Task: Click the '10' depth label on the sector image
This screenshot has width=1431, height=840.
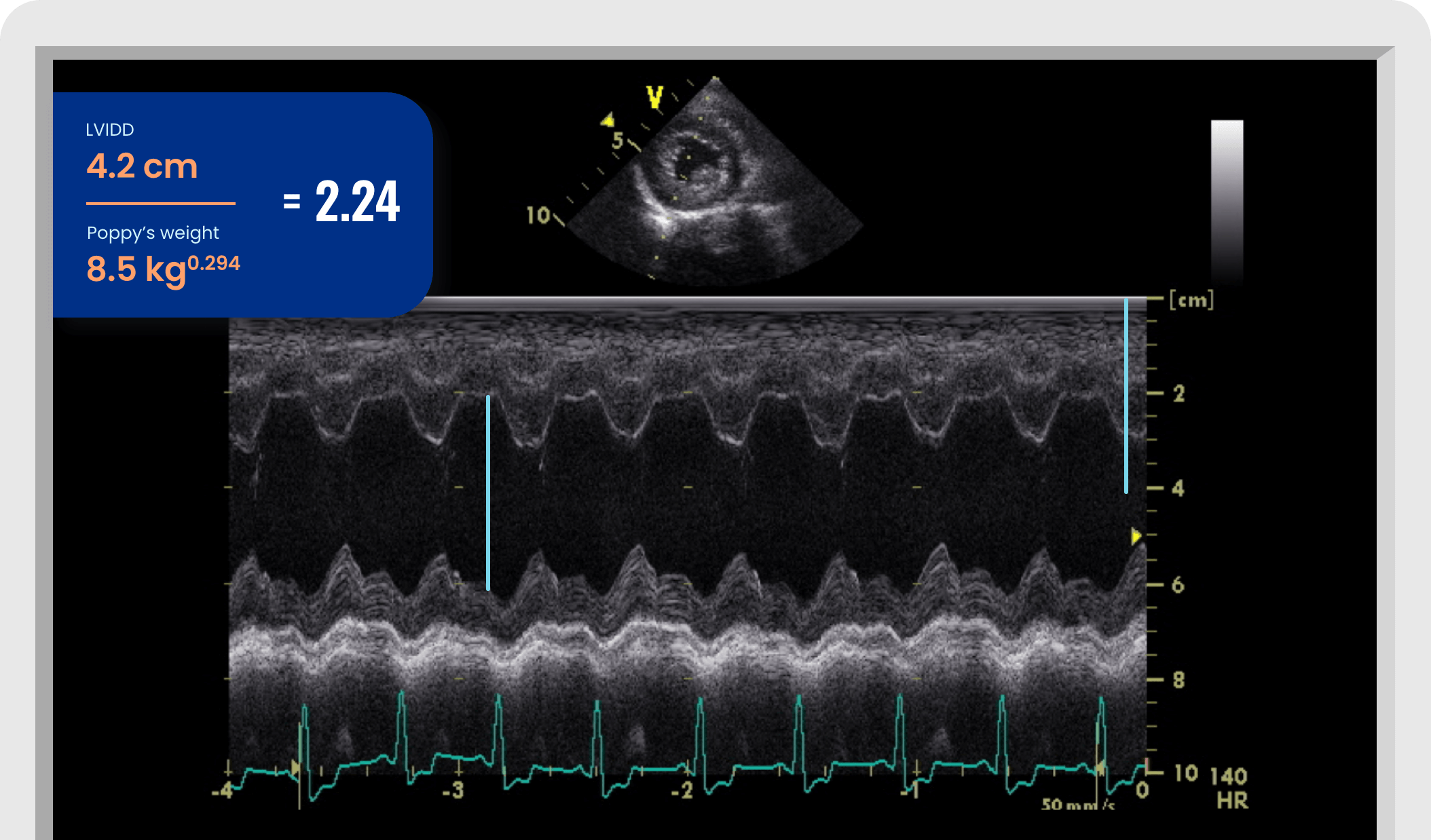Action: (538, 215)
